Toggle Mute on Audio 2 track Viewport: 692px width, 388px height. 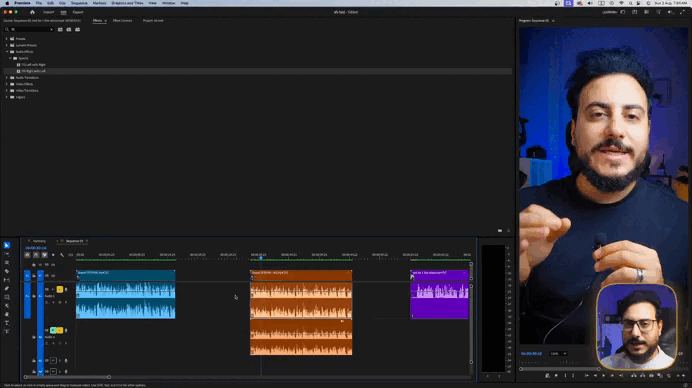click(x=53, y=330)
